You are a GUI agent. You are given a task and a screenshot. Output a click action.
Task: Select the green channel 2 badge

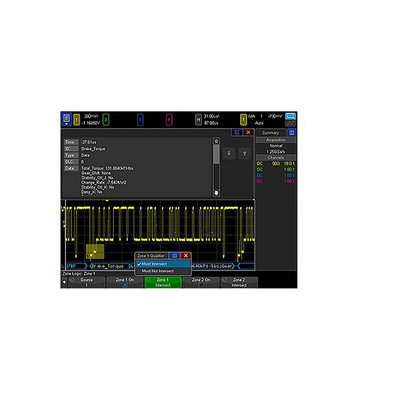(106, 119)
